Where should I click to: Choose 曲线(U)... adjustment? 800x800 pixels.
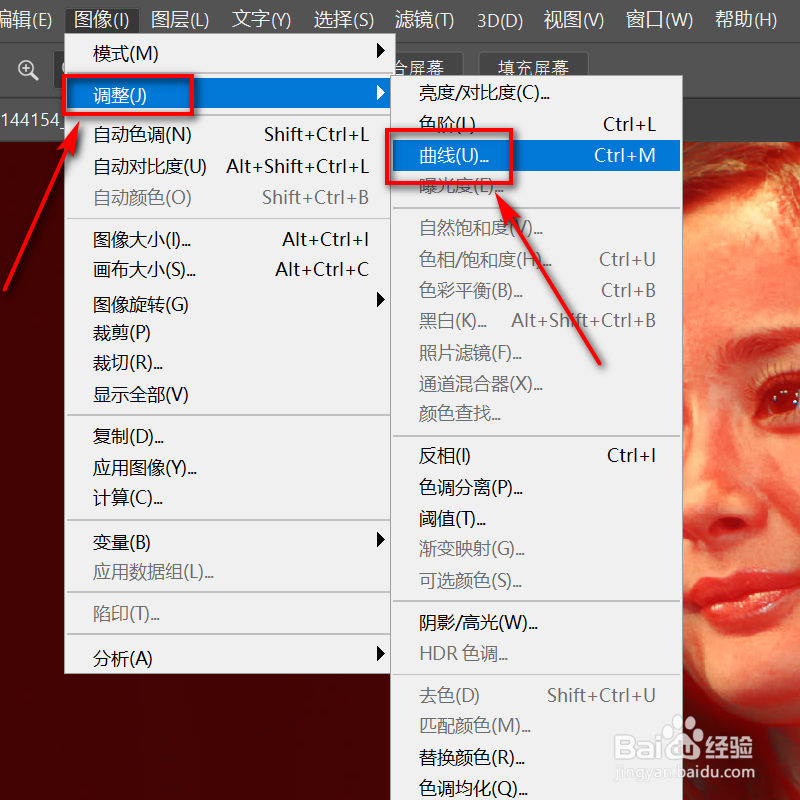[537, 155]
